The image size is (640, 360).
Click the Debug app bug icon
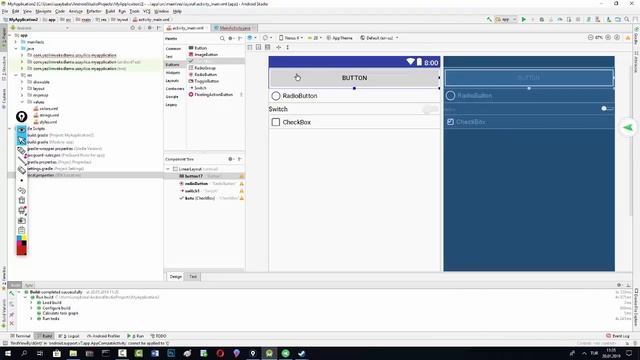[542, 19]
